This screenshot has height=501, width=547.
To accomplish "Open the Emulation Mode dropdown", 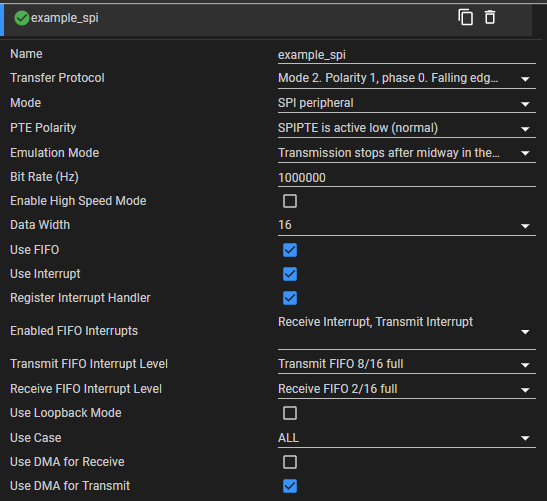I will [x=407, y=153].
